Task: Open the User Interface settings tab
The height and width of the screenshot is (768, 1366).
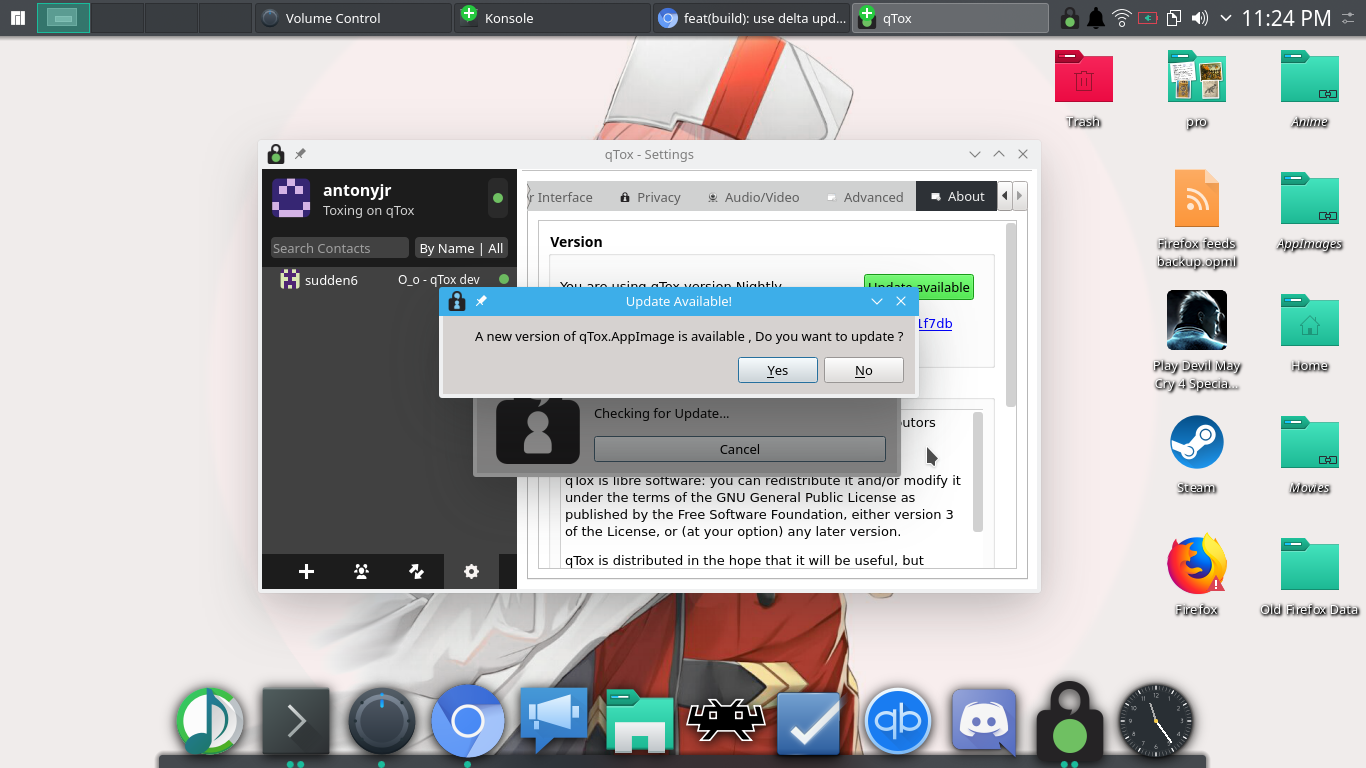Action: [562, 197]
